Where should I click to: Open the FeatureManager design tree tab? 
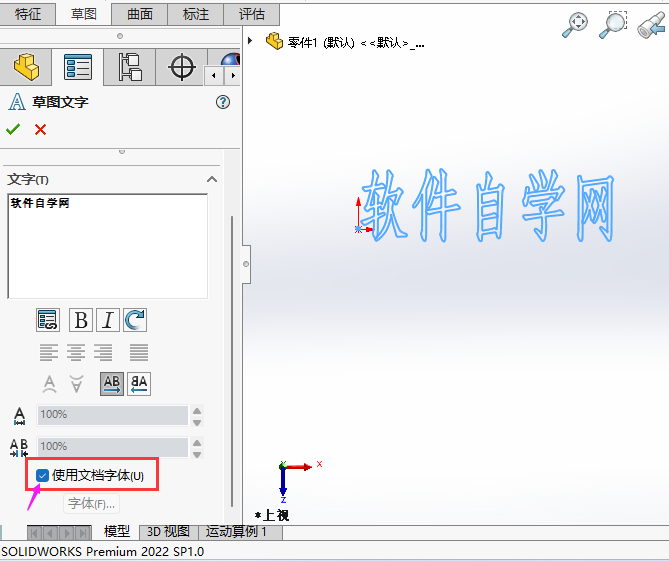click(26, 67)
